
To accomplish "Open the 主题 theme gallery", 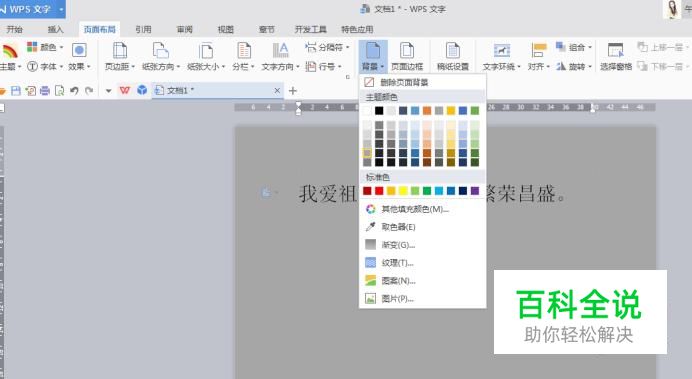I will pos(10,56).
